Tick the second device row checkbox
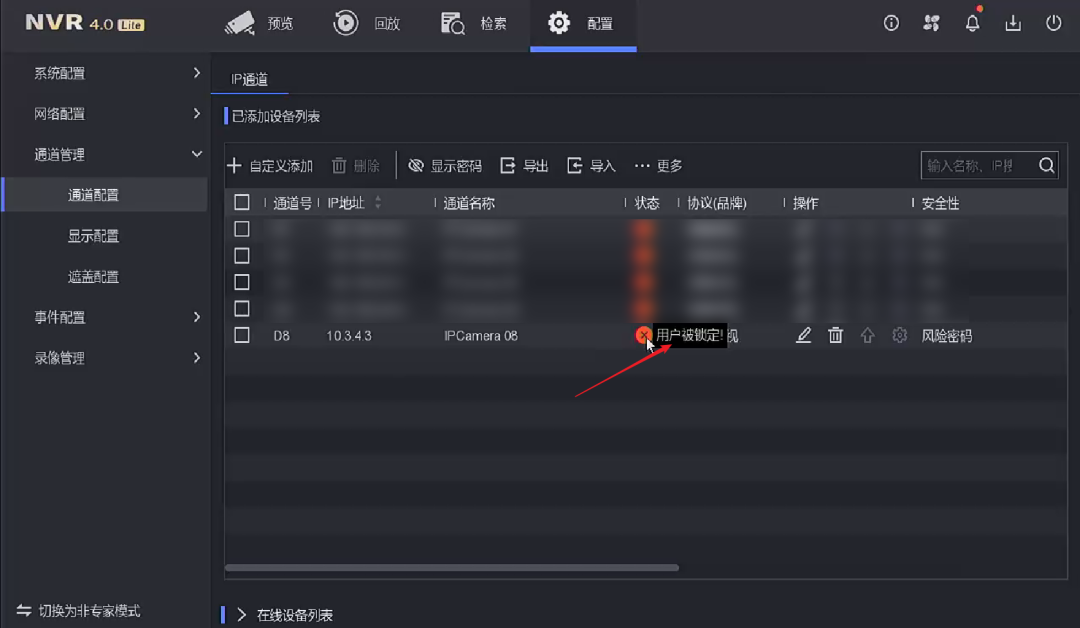The height and width of the screenshot is (628, 1080). pos(242,255)
